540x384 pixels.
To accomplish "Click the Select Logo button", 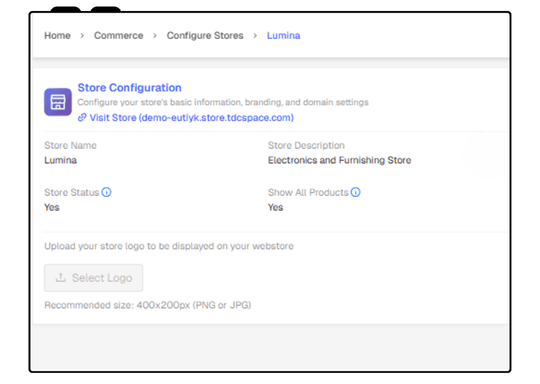I will pyautogui.click(x=93, y=278).
